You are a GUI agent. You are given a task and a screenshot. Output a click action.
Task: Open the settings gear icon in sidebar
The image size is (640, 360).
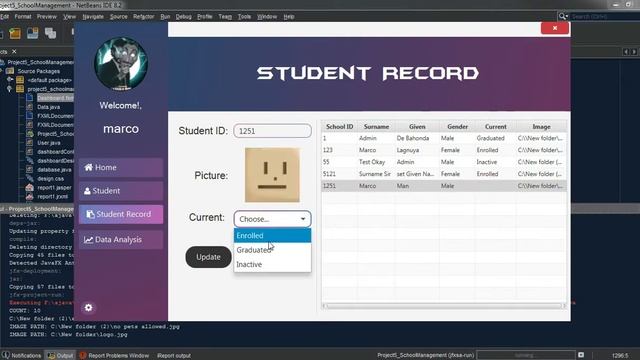pyautogui.click(x=89, y=307)
